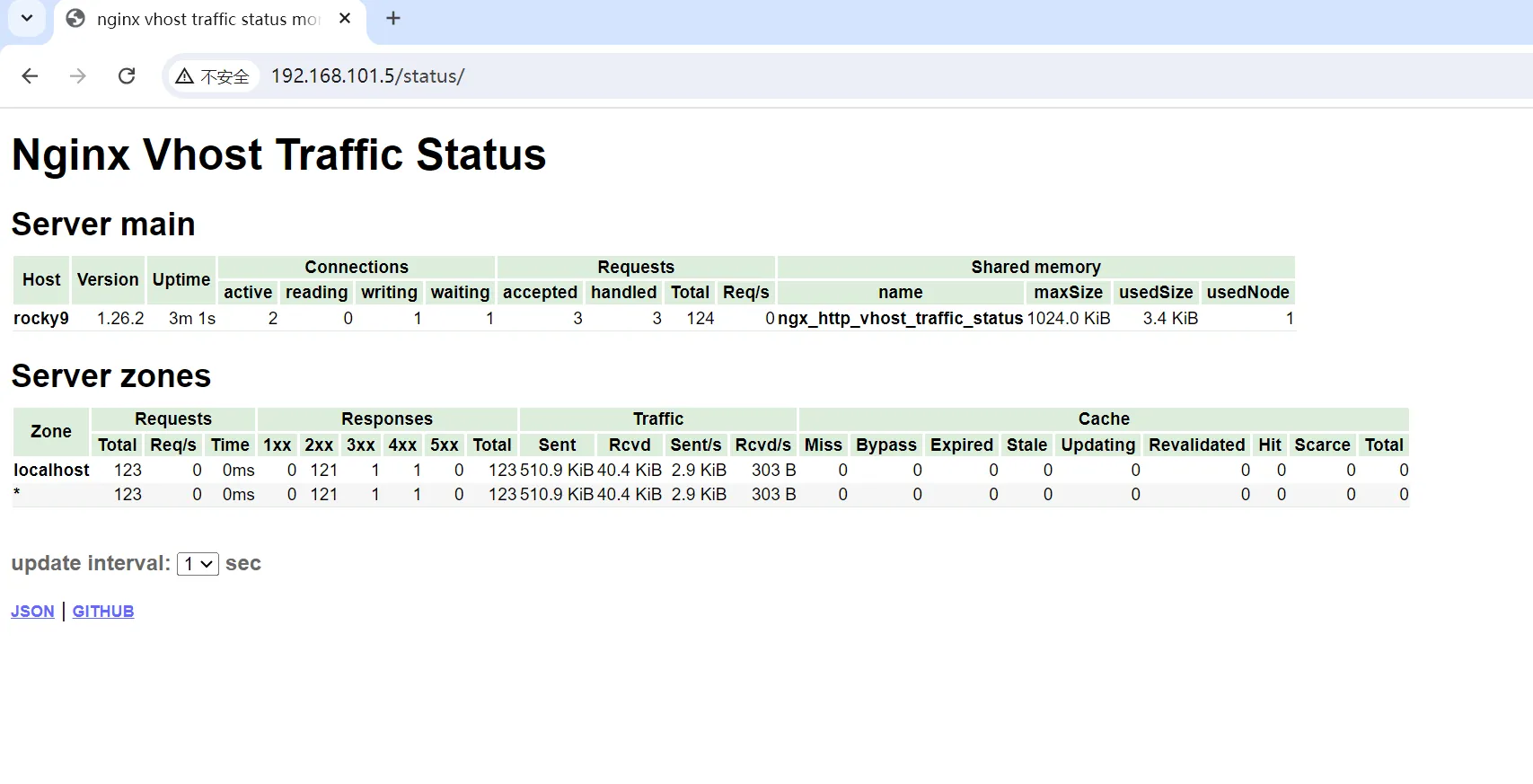Click the 'Scarce' column header
The height and width of the screenshot is (784, 1533).
coord(1322,445)
